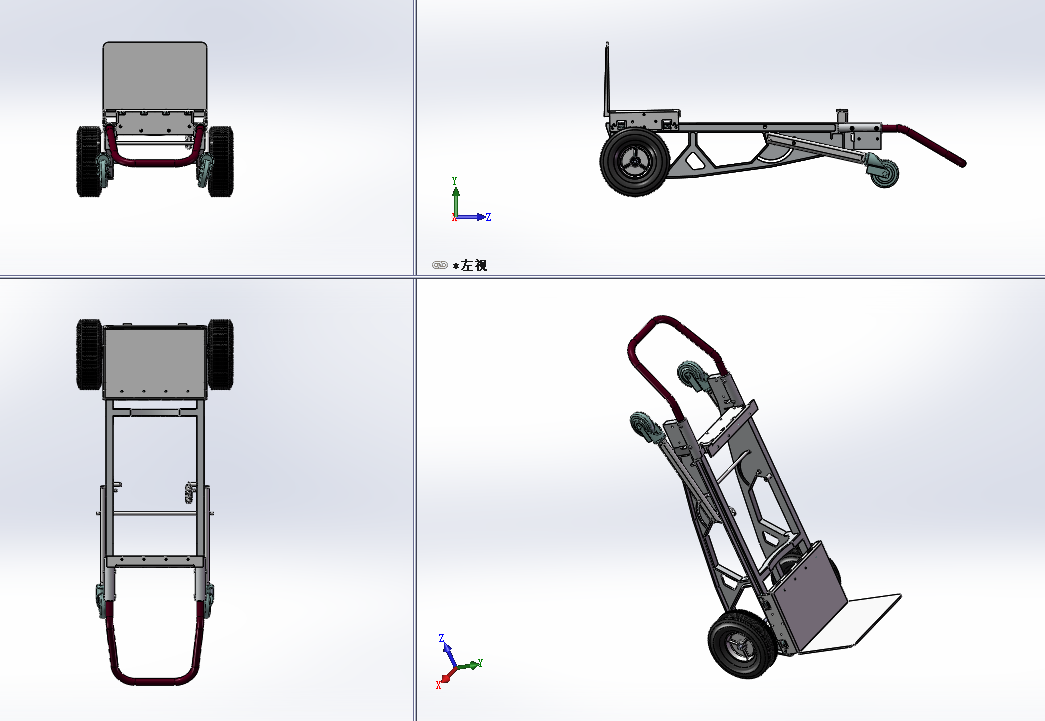Click the Y-Z coordinate triad in the left-view viewport
The width and height of the screenshot is (1045, 721).
[x=471, y=200]
